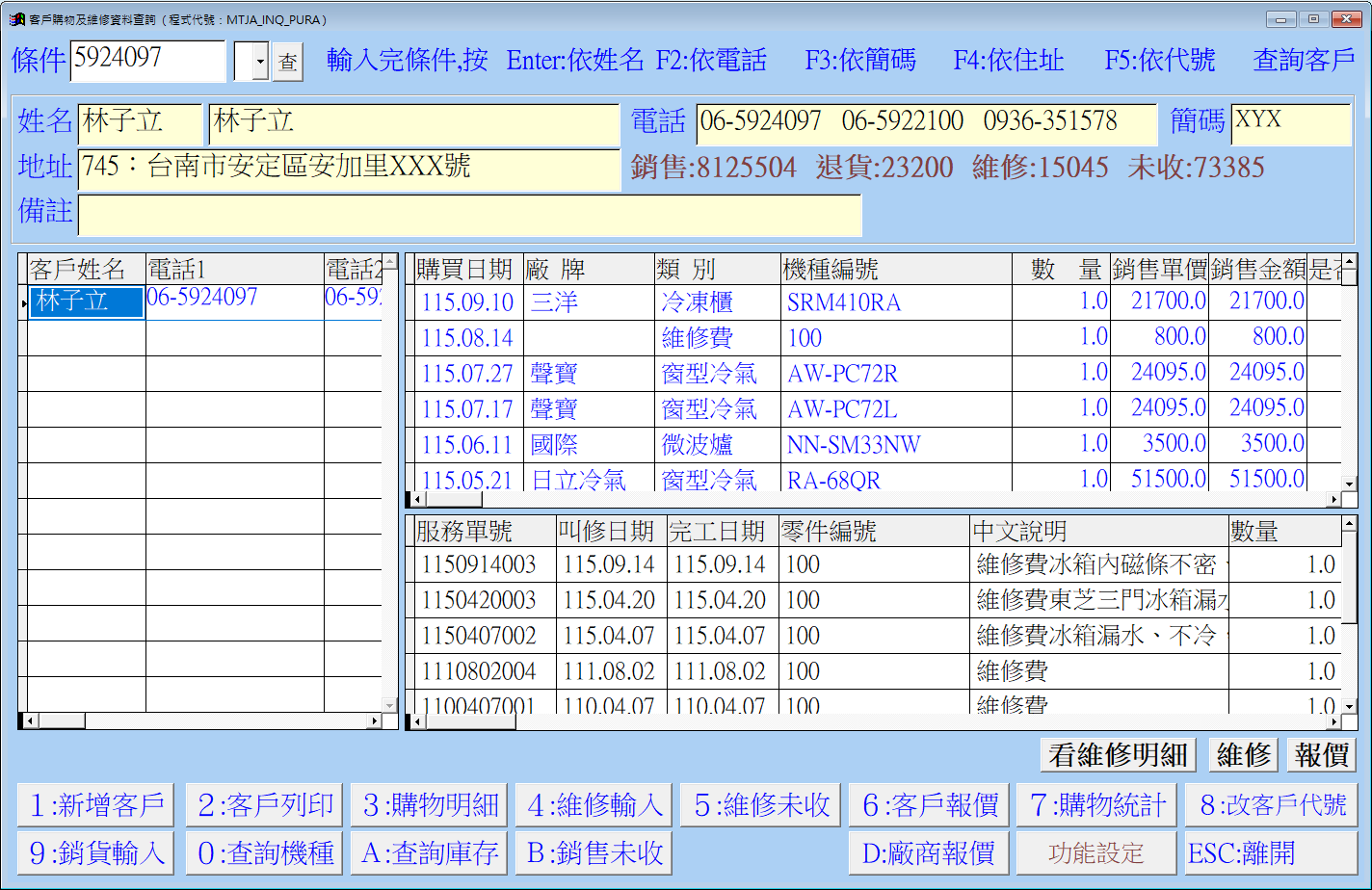Screen dimensions: 1372x890
Task: Click right arrow of customer list horizontal scrollbar
Action: coord(375,720)
